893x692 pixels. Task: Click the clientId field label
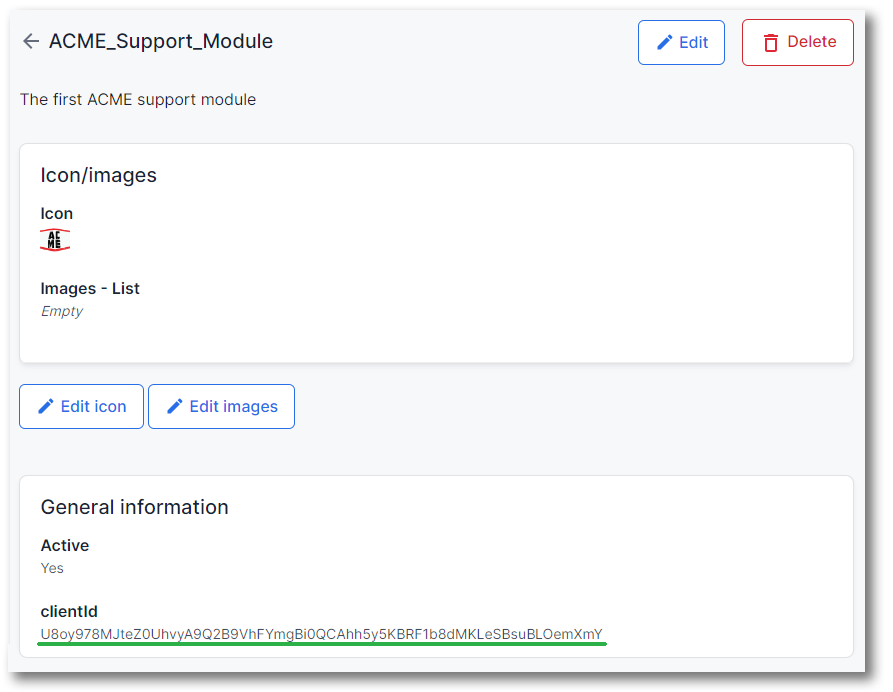coord(69,611)
